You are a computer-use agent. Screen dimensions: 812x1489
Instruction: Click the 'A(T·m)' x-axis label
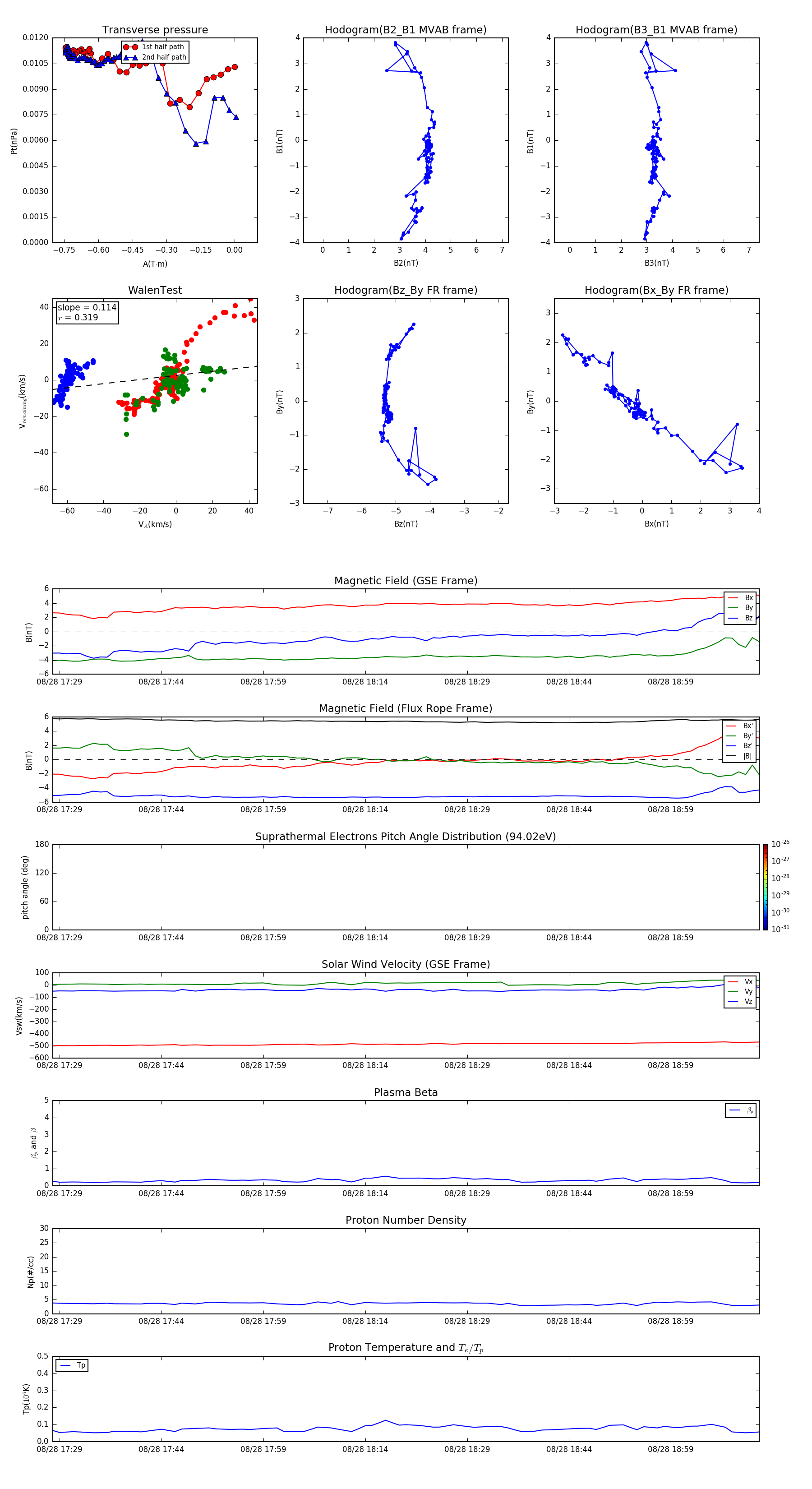tap(155, 264)
